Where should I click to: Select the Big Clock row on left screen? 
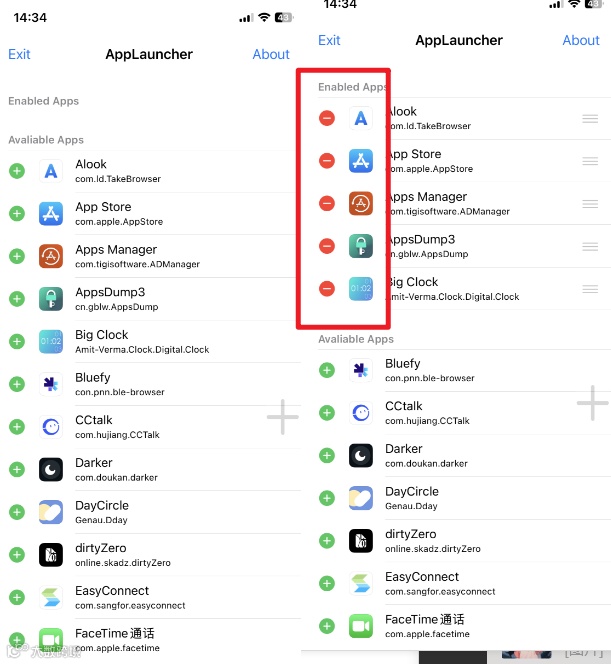152,342
